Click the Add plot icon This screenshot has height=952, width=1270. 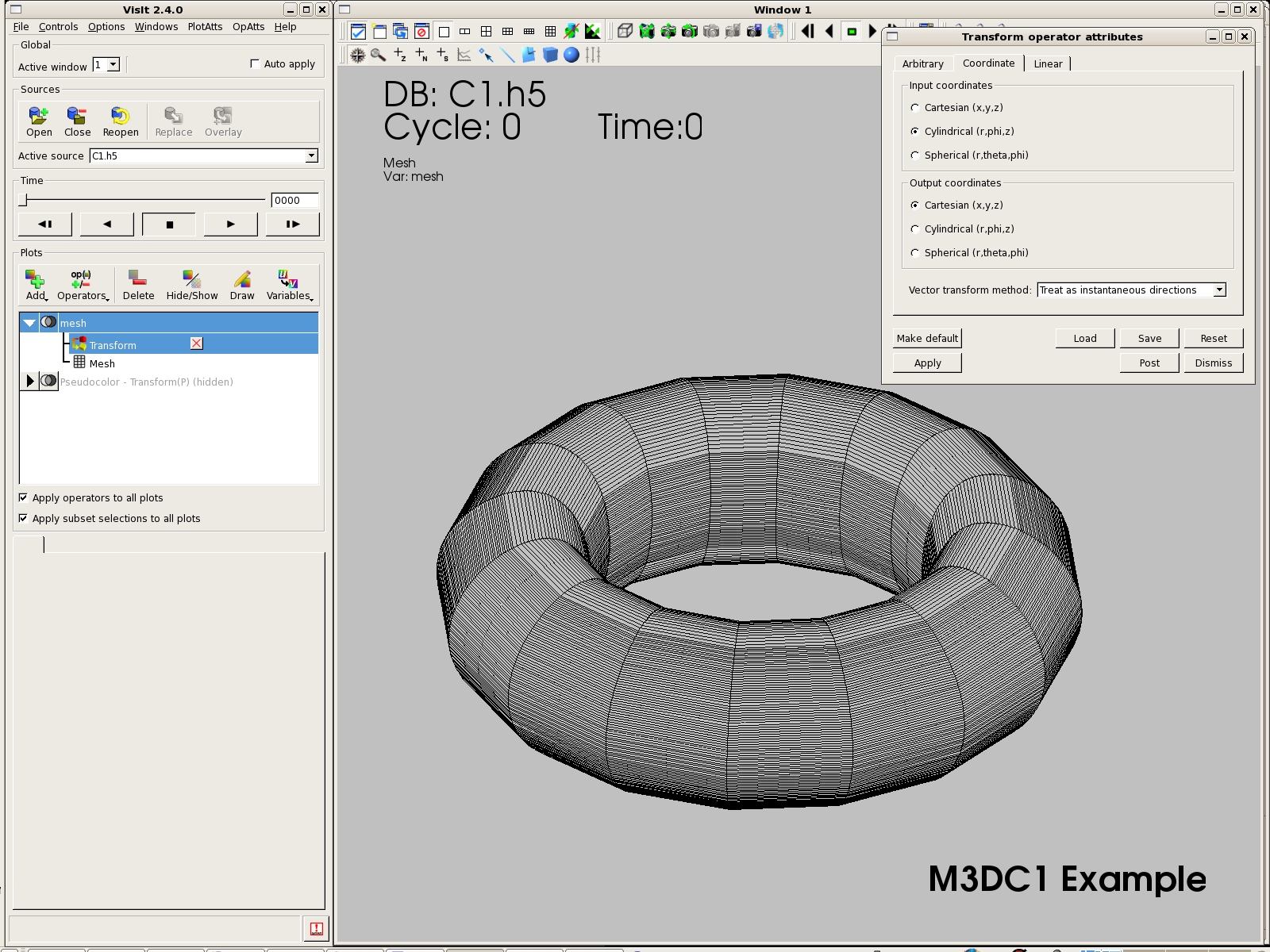point(36,285)
